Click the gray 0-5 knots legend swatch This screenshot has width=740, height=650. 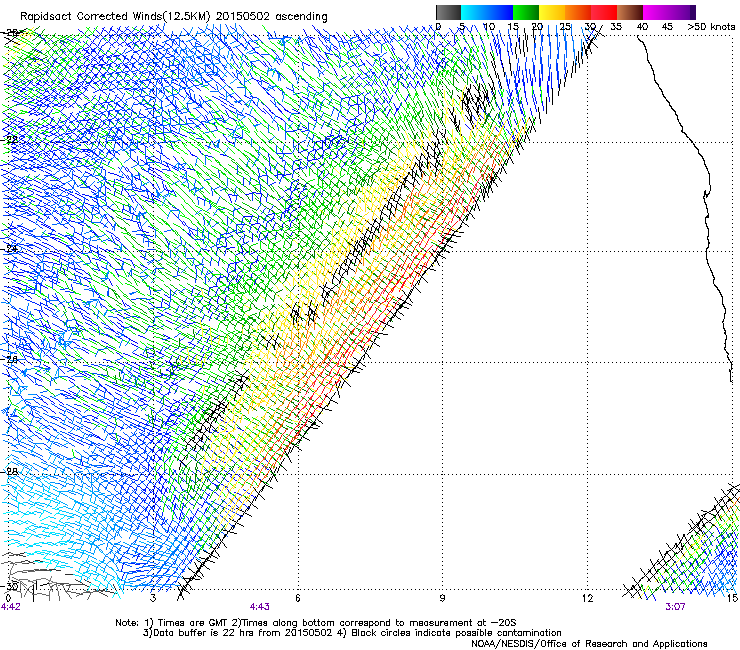click(448, 12)
